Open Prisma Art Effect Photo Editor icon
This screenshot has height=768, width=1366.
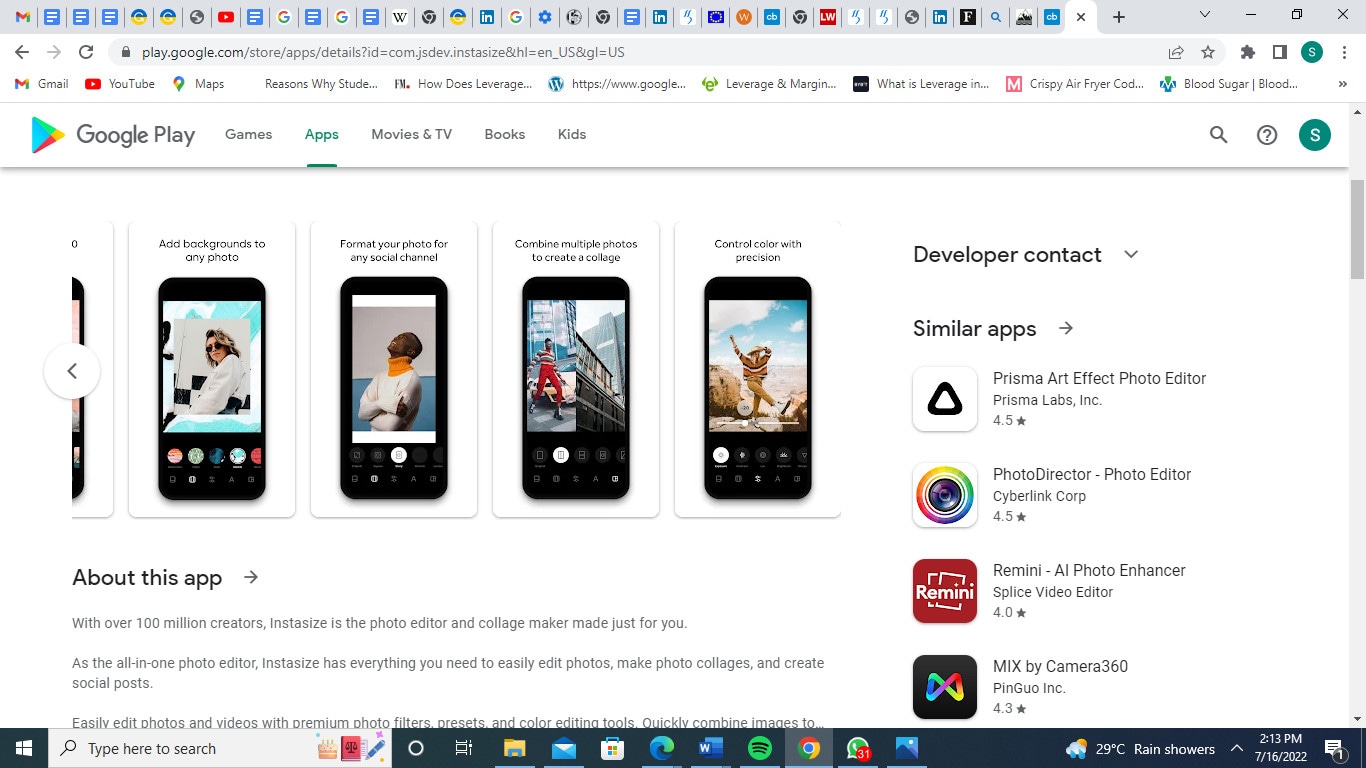(945, 399)
